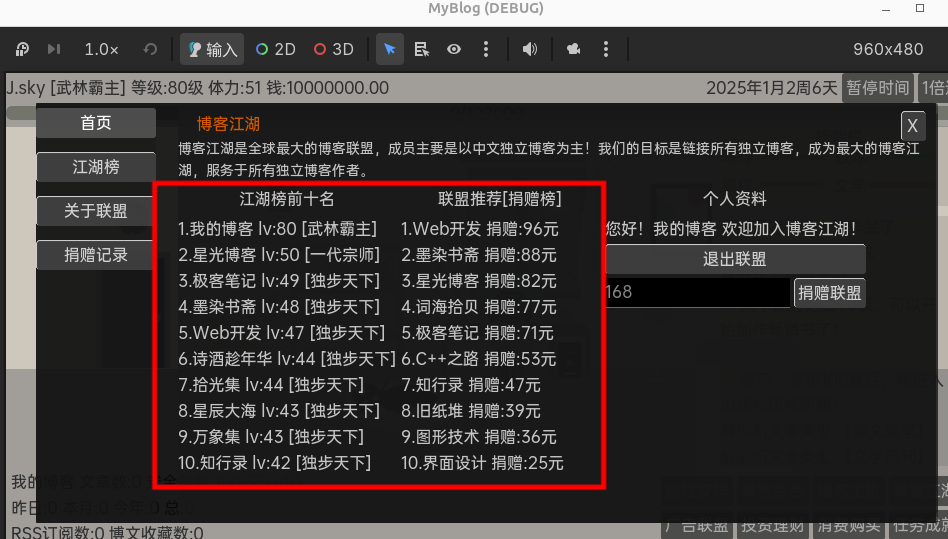Open the three-dots menu after the camera icon
This screenshot has width=948, height=539.
tap(606, 49)
